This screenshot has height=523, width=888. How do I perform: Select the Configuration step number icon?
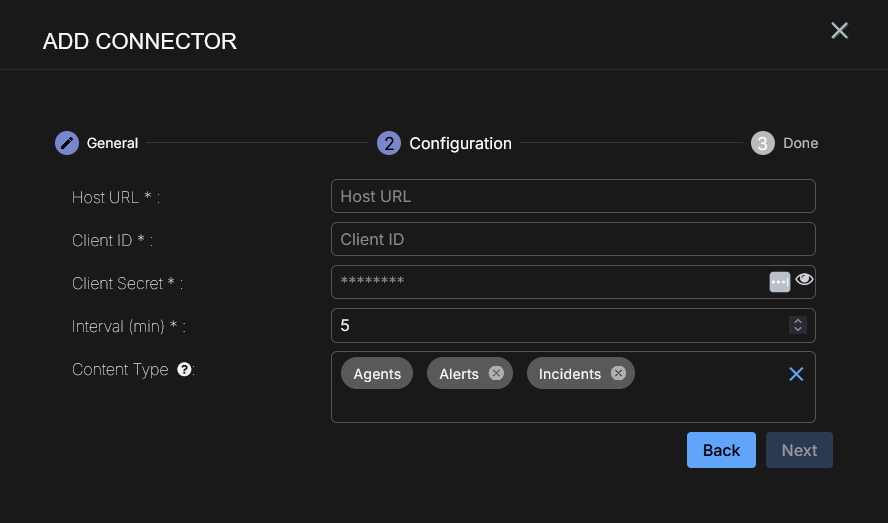pos(388,143)
